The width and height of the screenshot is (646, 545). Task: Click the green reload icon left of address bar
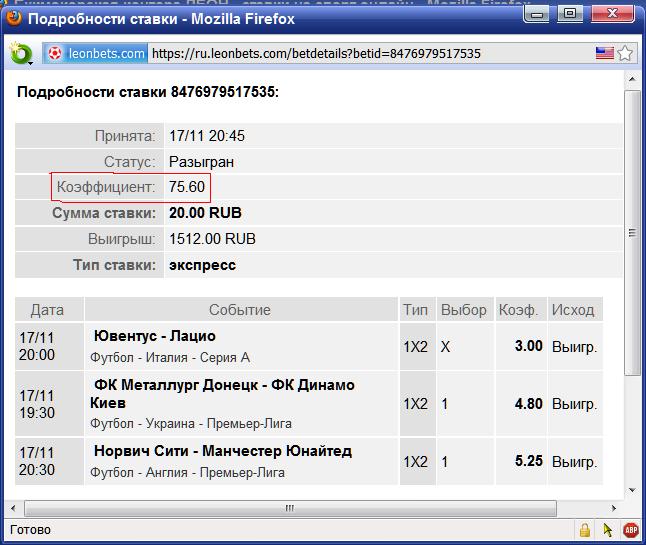[x=20, y=53]
